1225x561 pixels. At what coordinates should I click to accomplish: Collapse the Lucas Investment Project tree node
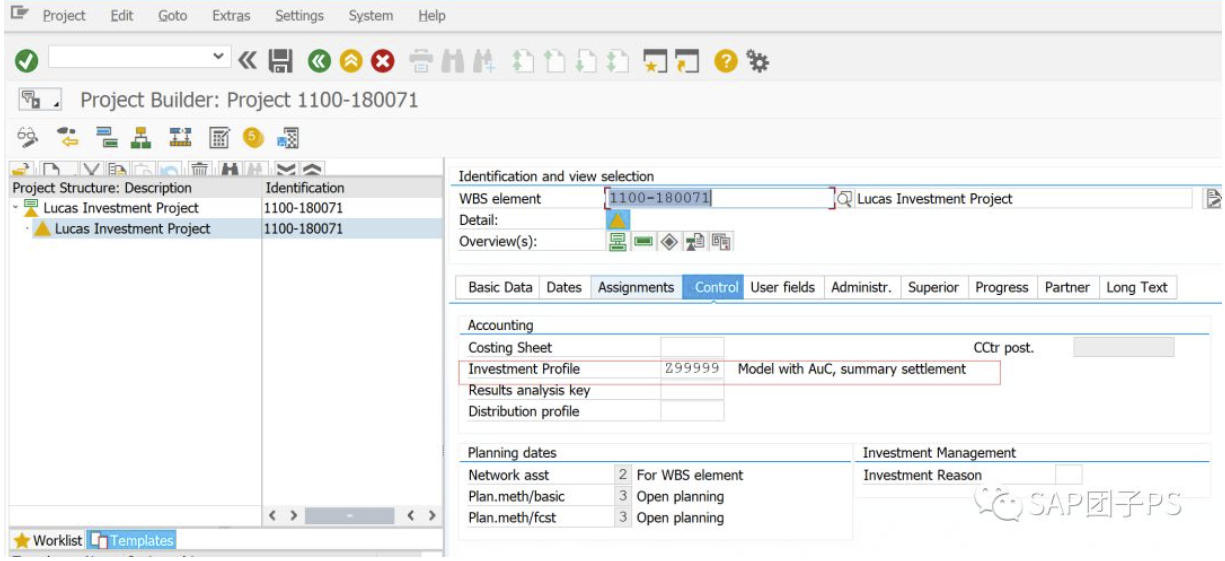click(x=15, y=208)
